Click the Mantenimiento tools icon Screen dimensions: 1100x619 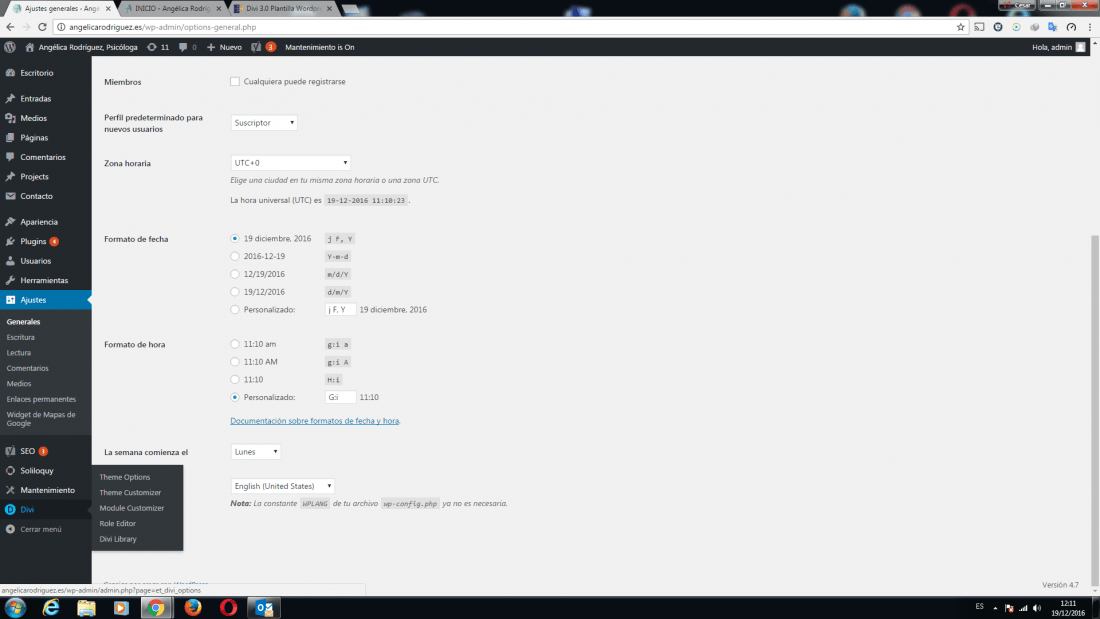coord(11,490)
